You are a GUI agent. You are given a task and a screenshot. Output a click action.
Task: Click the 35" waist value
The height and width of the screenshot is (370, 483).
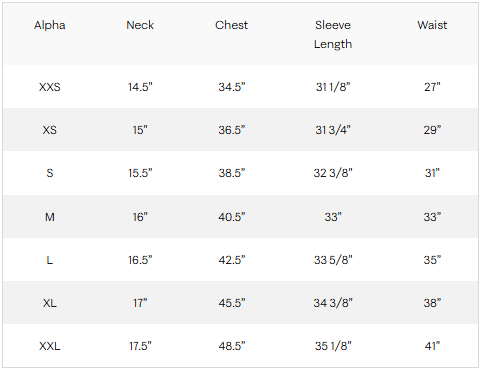click(432, 260)
